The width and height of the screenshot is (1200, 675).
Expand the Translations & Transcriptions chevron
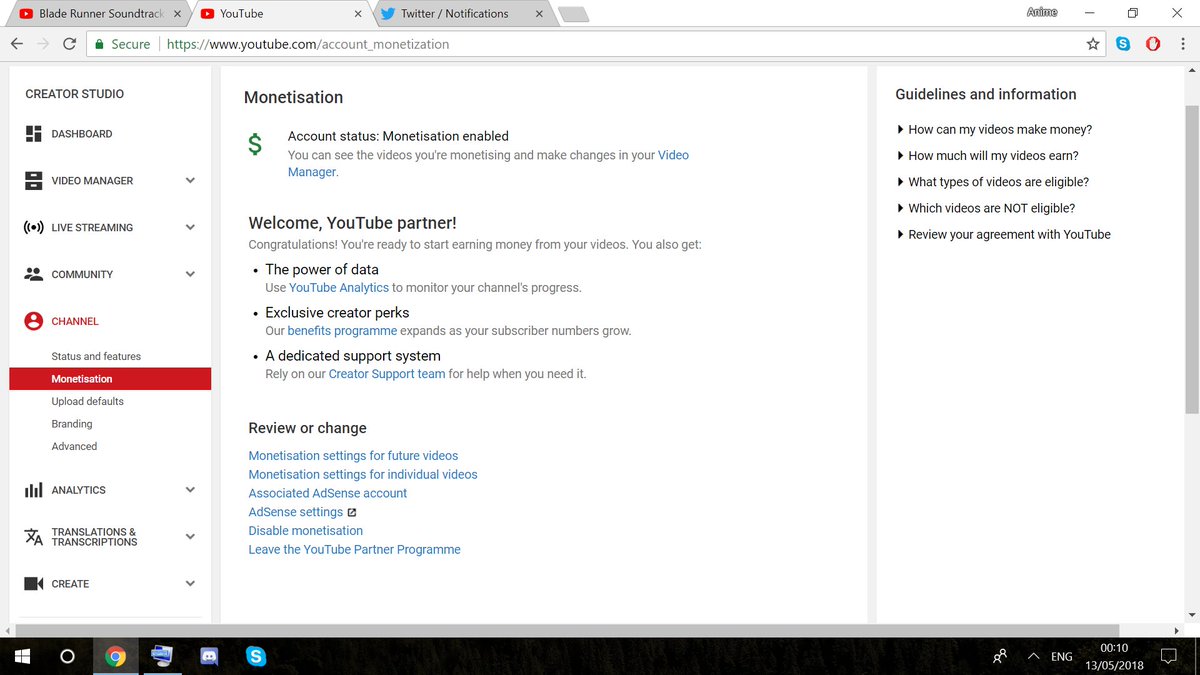click(x=190, y=537)
